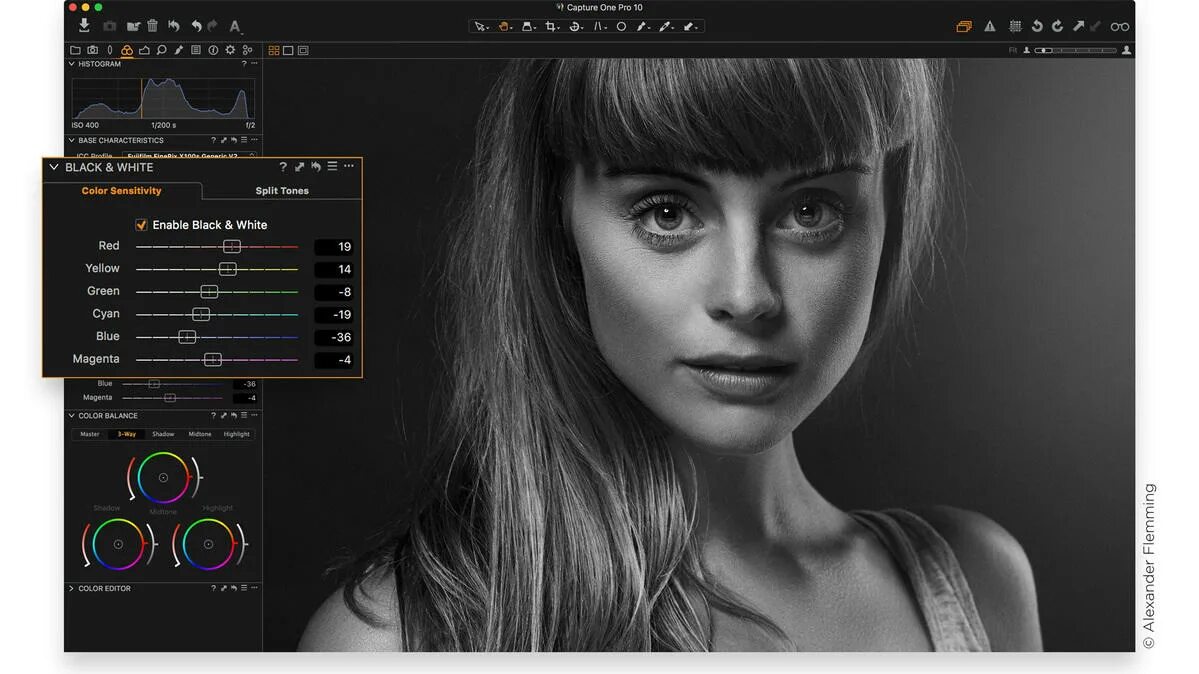Open the Capture camera tool tab
Viewport: 1199px width, 674px height.
point(93,50)
